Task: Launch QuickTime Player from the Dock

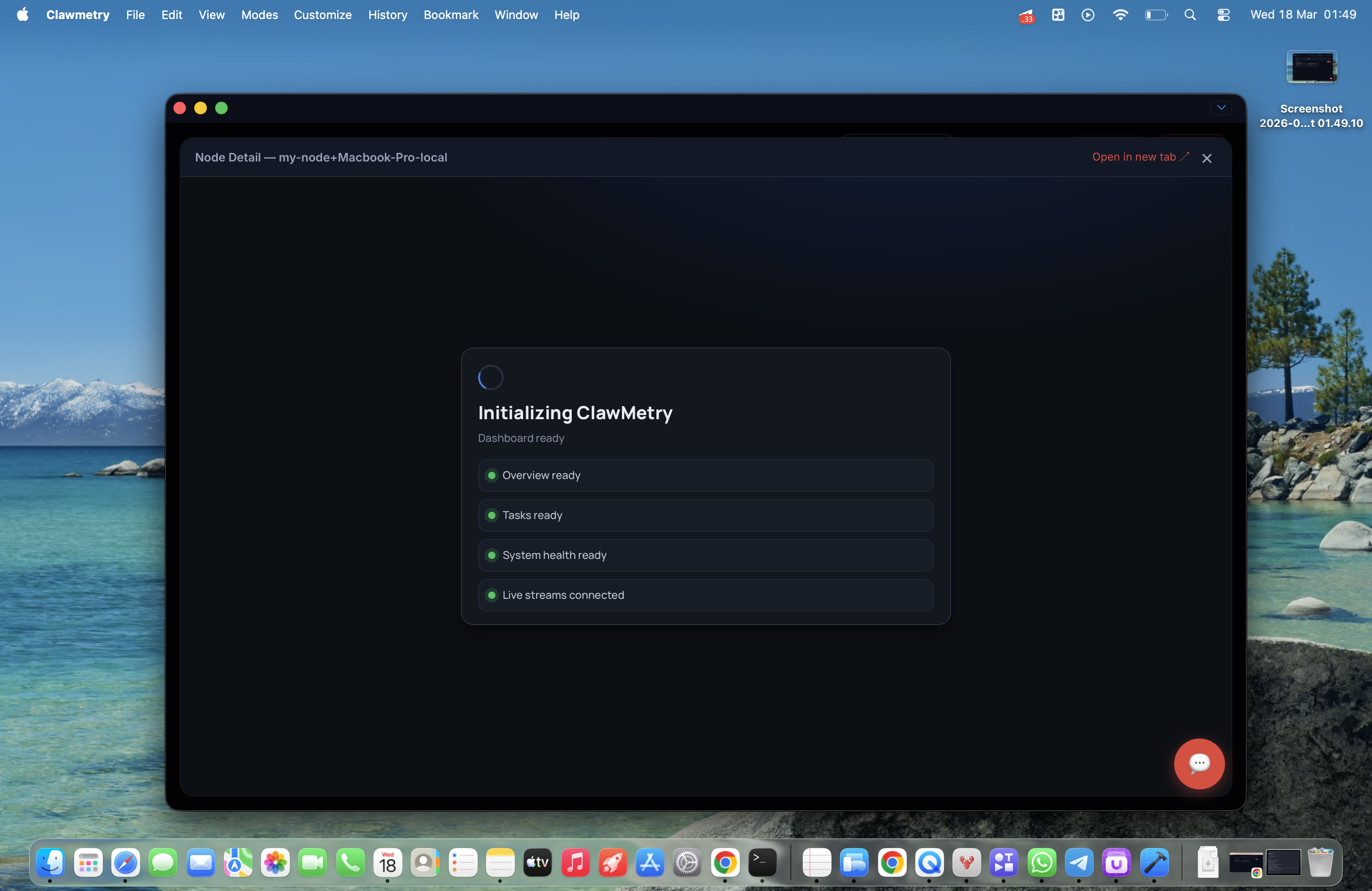Action: 930,863
